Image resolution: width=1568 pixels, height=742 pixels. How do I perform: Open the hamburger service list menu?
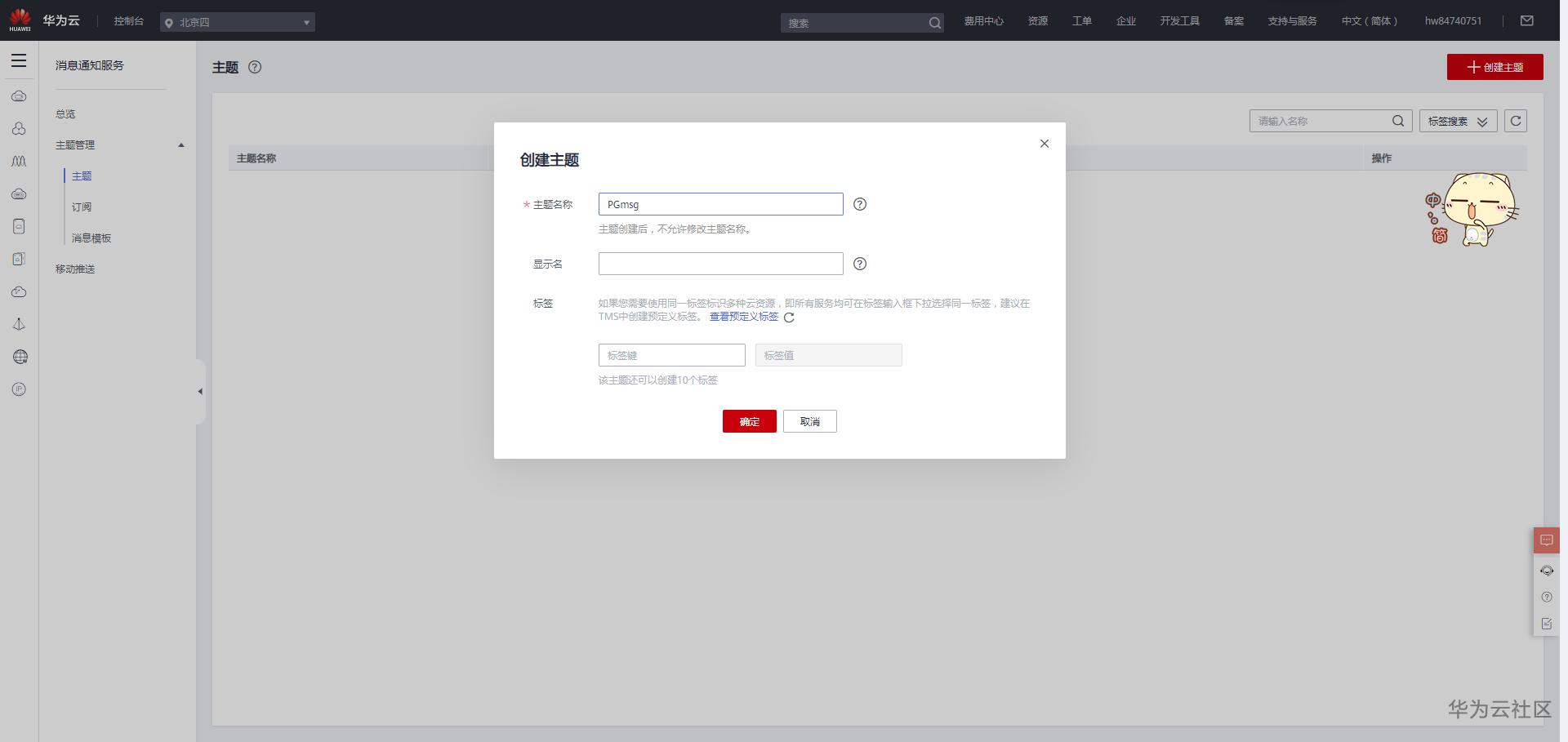point(19,60)
